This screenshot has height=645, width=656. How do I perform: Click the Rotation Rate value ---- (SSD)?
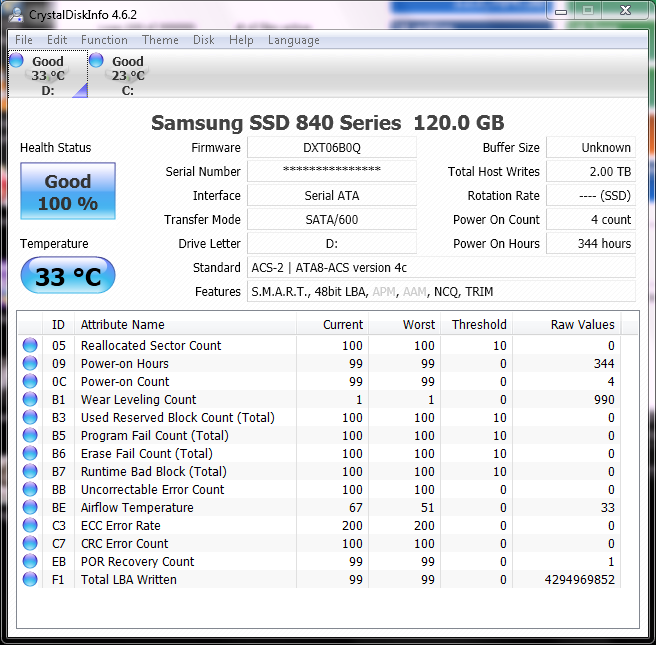[x=591, y=195]
